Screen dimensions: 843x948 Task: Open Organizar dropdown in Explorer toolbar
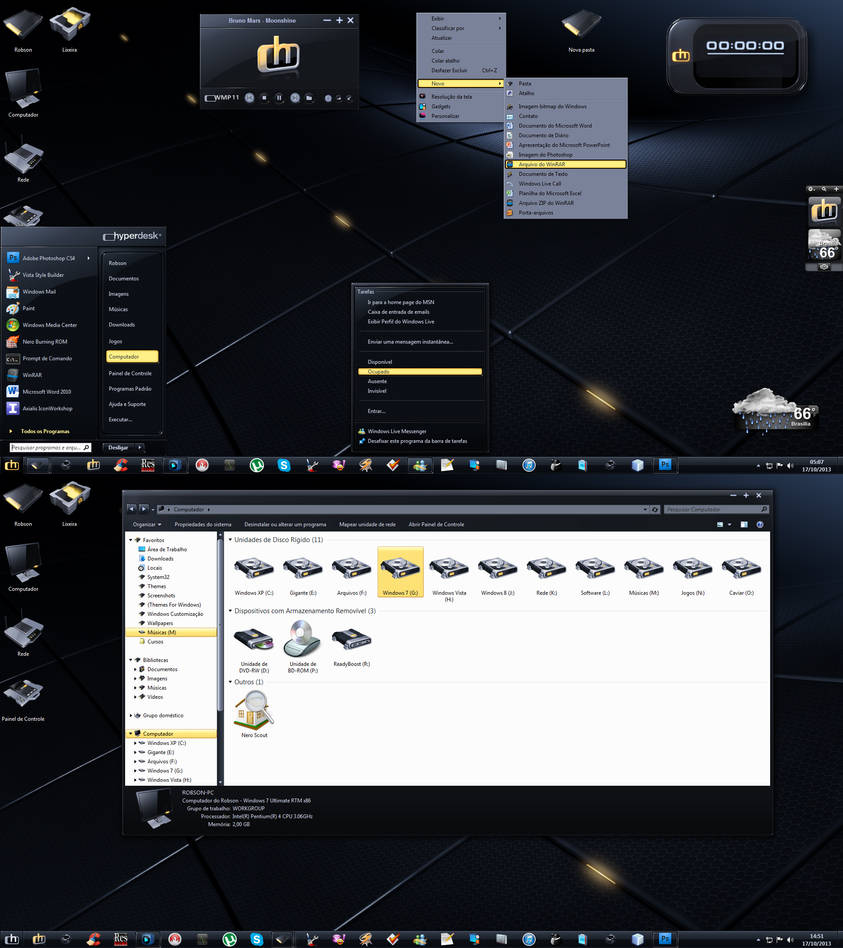point(147,525)
